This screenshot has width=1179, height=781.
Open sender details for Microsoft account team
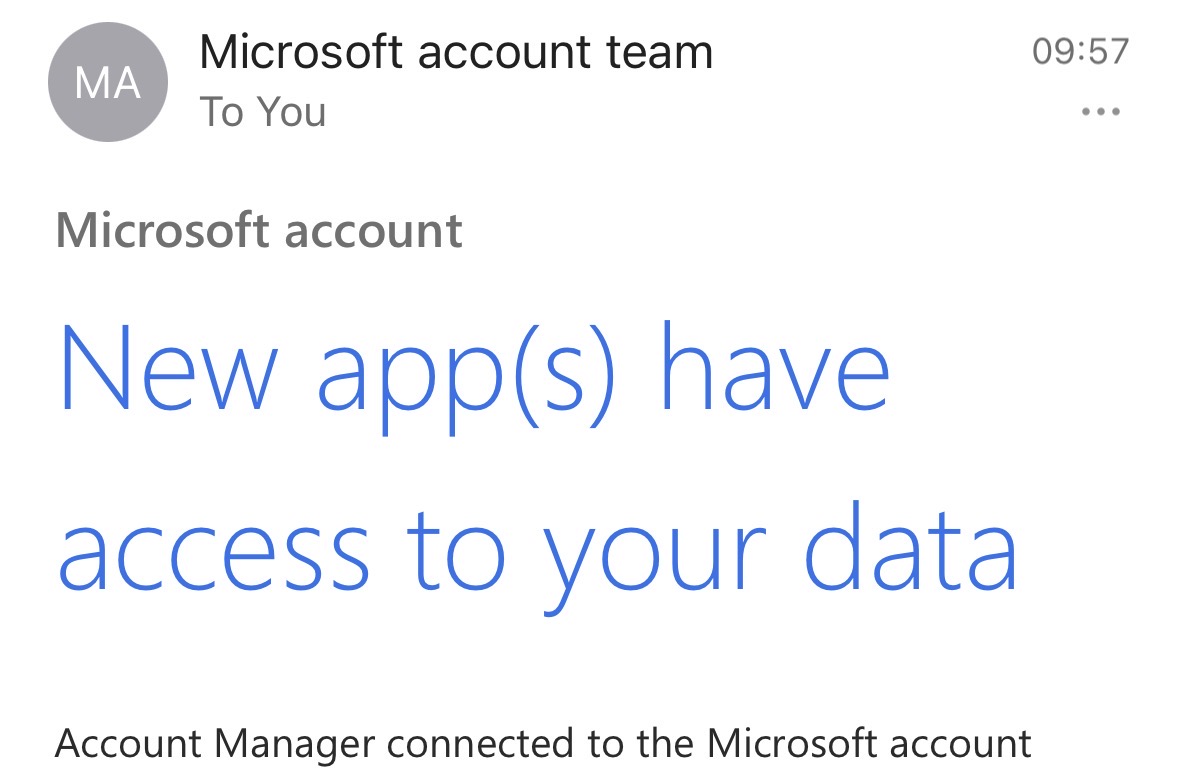456,52
